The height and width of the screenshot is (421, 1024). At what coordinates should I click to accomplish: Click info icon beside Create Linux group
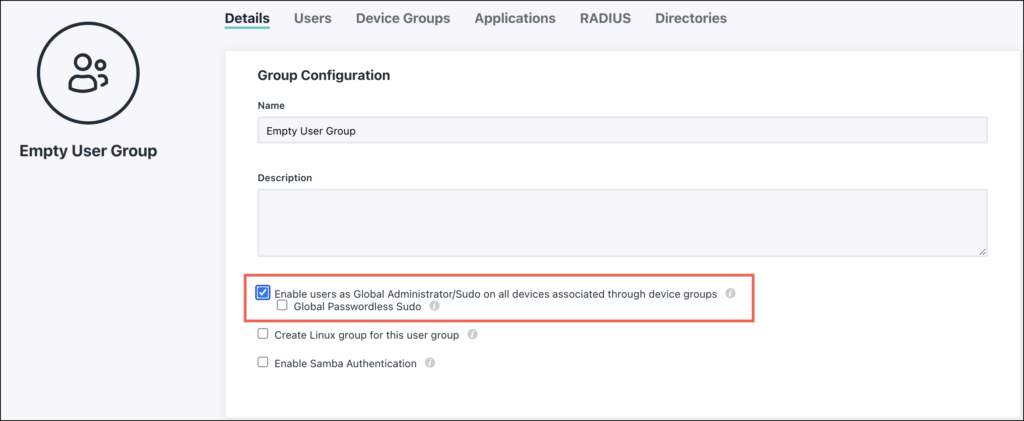472,335
